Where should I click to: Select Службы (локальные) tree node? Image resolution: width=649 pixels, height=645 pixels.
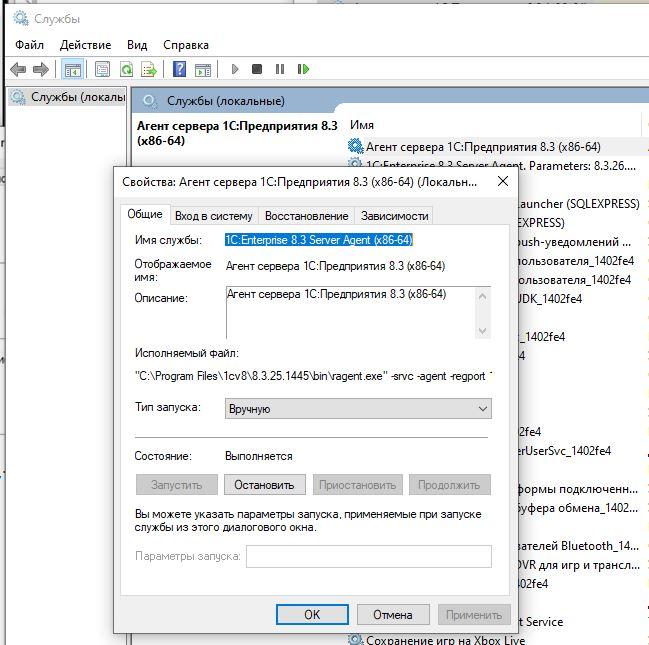coord(67,97)
